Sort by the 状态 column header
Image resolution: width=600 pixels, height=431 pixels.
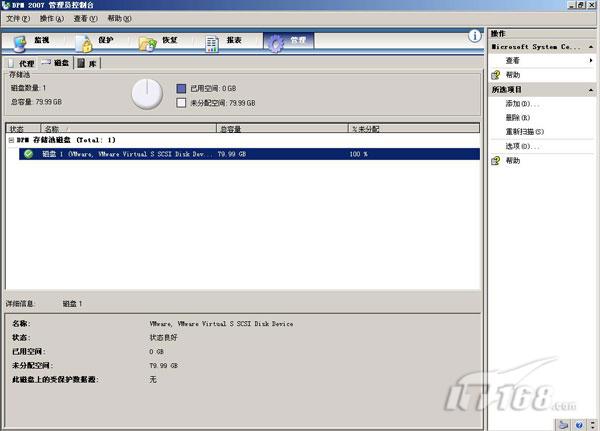[23, 129]
